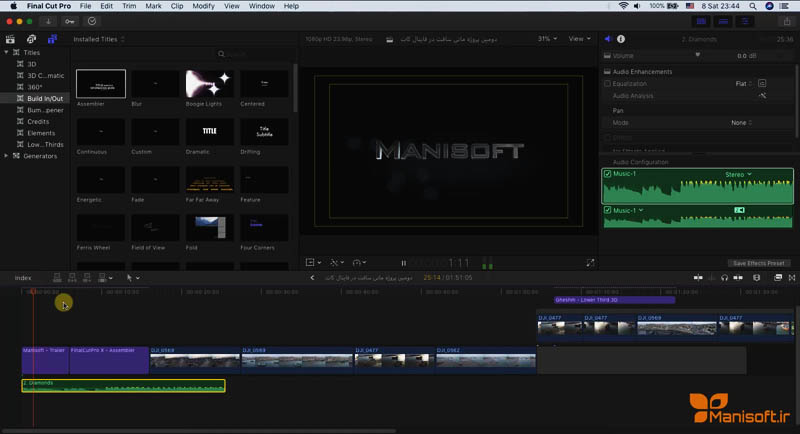Screen dimensions: 800x434
Task: Open the Installed Titles filter dropdown
Action: click(99, 39)
